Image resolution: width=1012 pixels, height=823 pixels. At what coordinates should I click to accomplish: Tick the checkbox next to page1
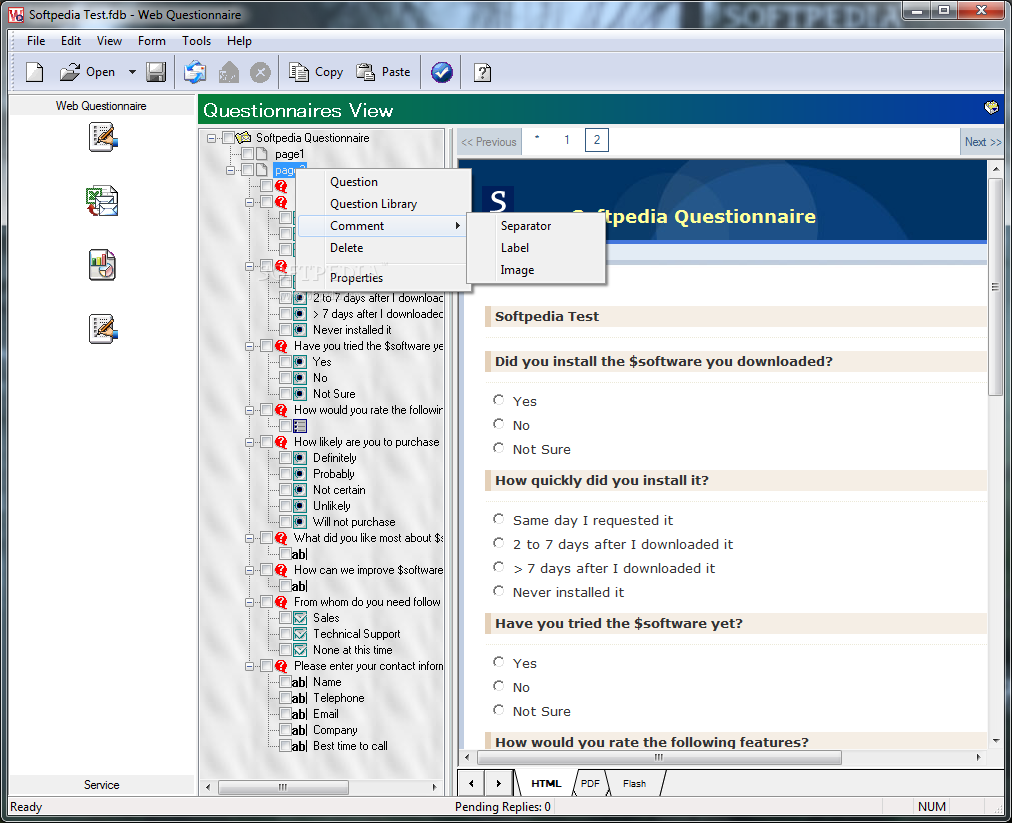coord(247,154)
